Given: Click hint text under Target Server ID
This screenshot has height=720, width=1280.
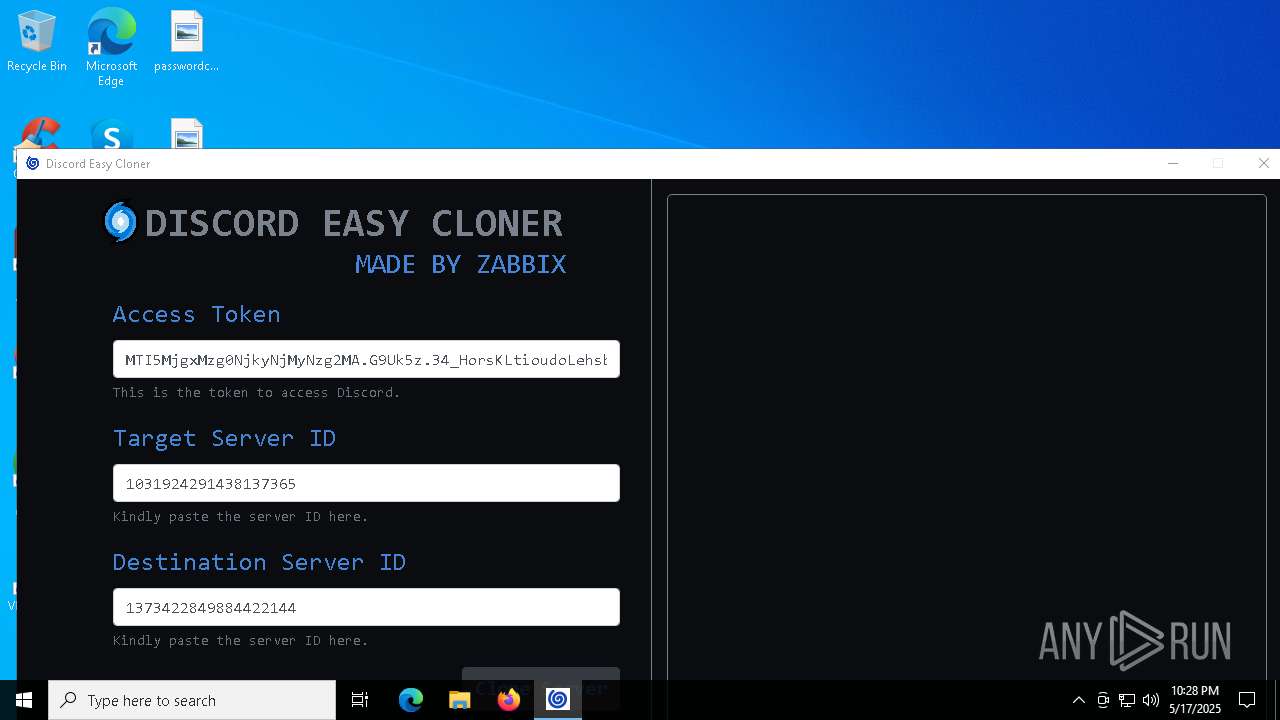Looking at the screenshot, I should click(240, 516).
